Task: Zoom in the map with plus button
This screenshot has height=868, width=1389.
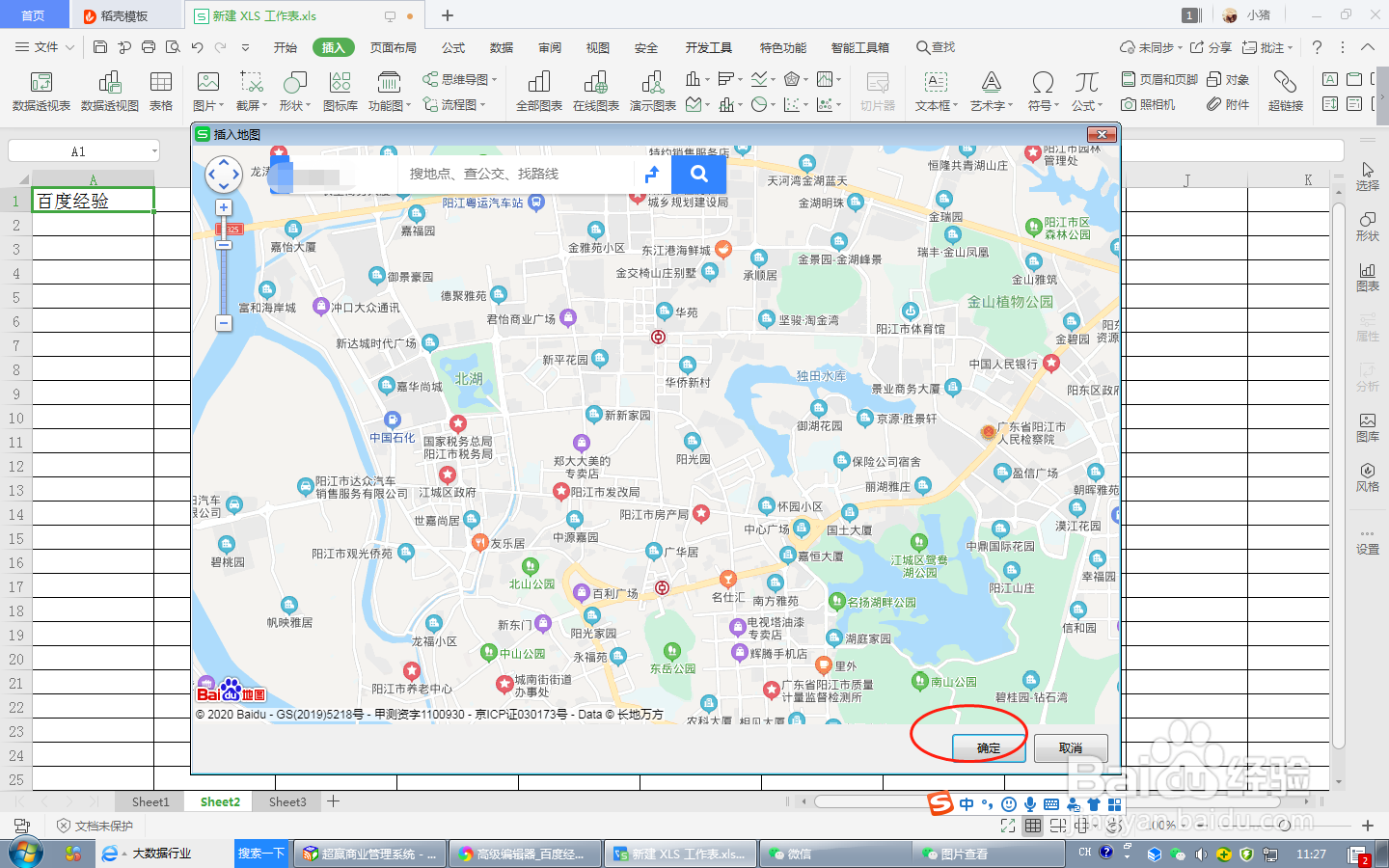Action: tap(224, 207)
